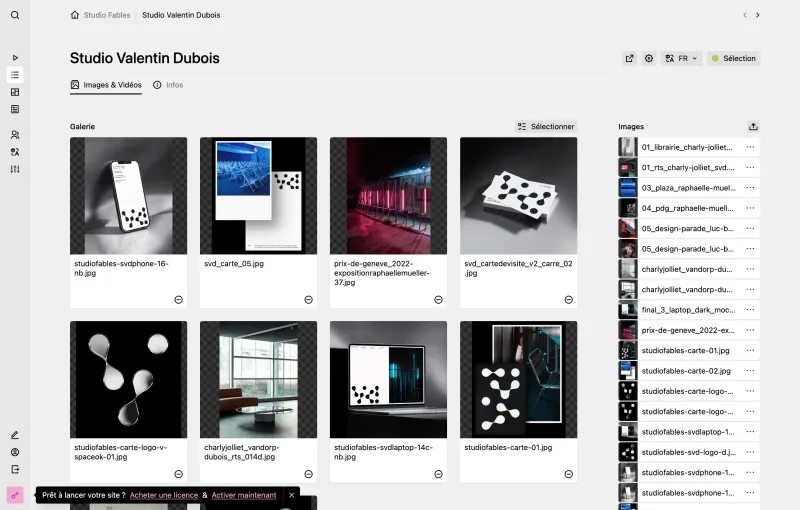Open the page settings gear
Image resolution: width=800 pixels, height=510 pixels.
tap(649, 58)
